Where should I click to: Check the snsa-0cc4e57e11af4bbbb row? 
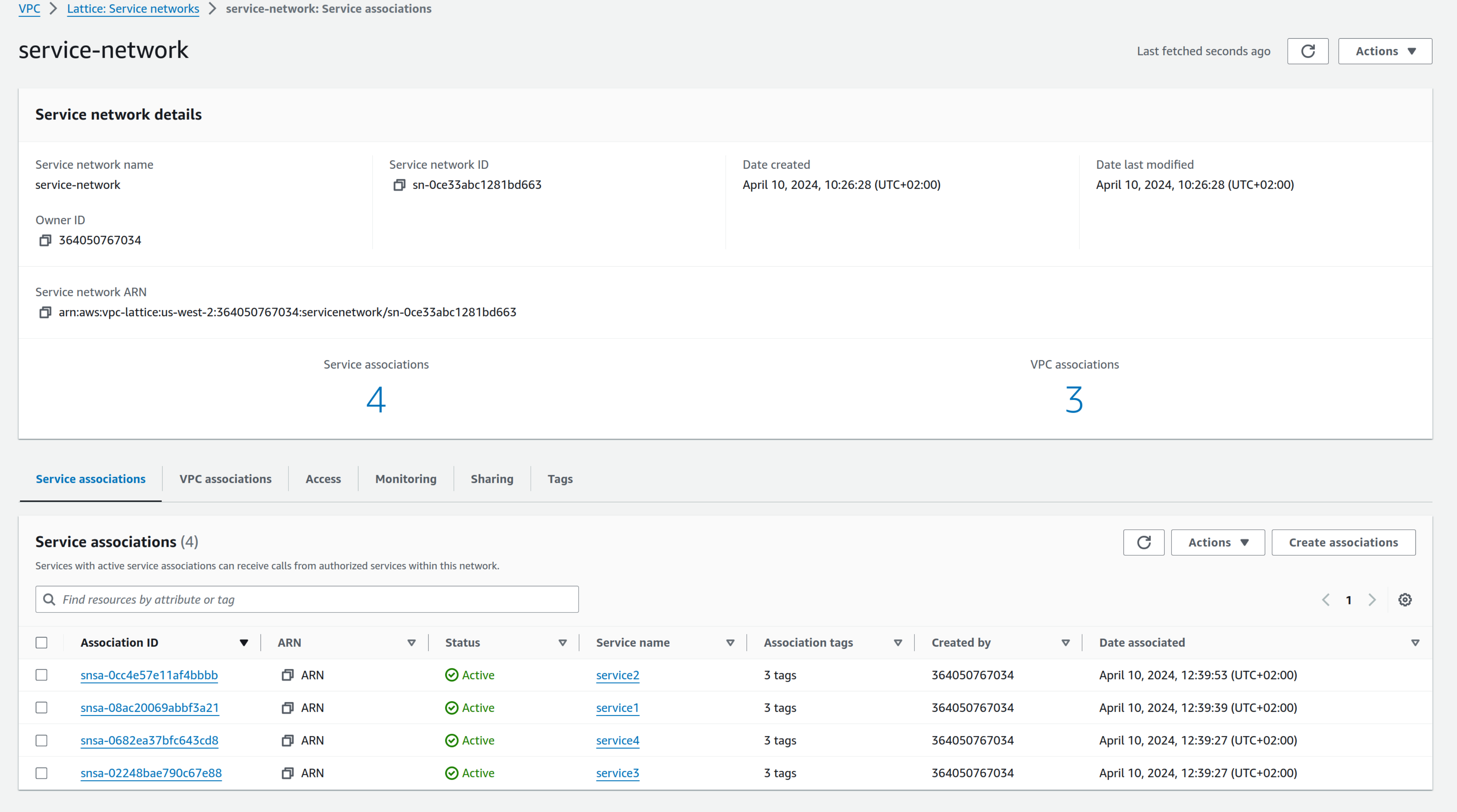(41, 675)
